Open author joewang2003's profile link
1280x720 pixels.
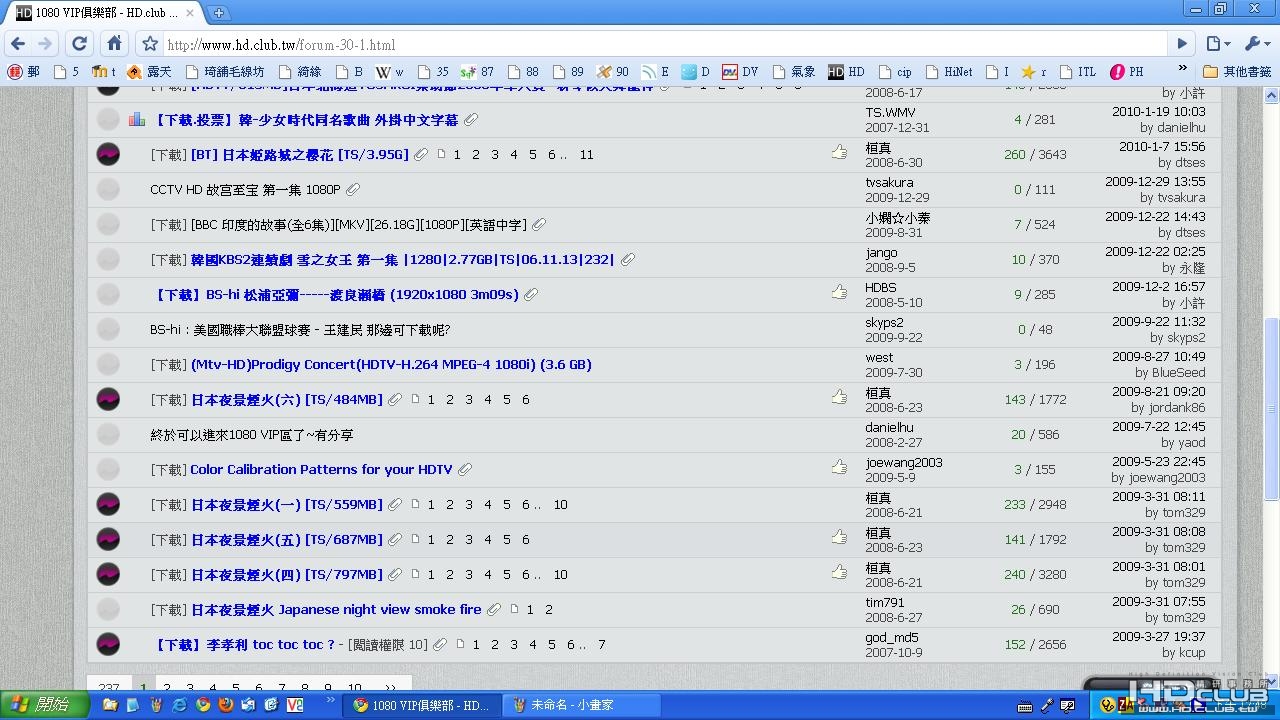903,462
